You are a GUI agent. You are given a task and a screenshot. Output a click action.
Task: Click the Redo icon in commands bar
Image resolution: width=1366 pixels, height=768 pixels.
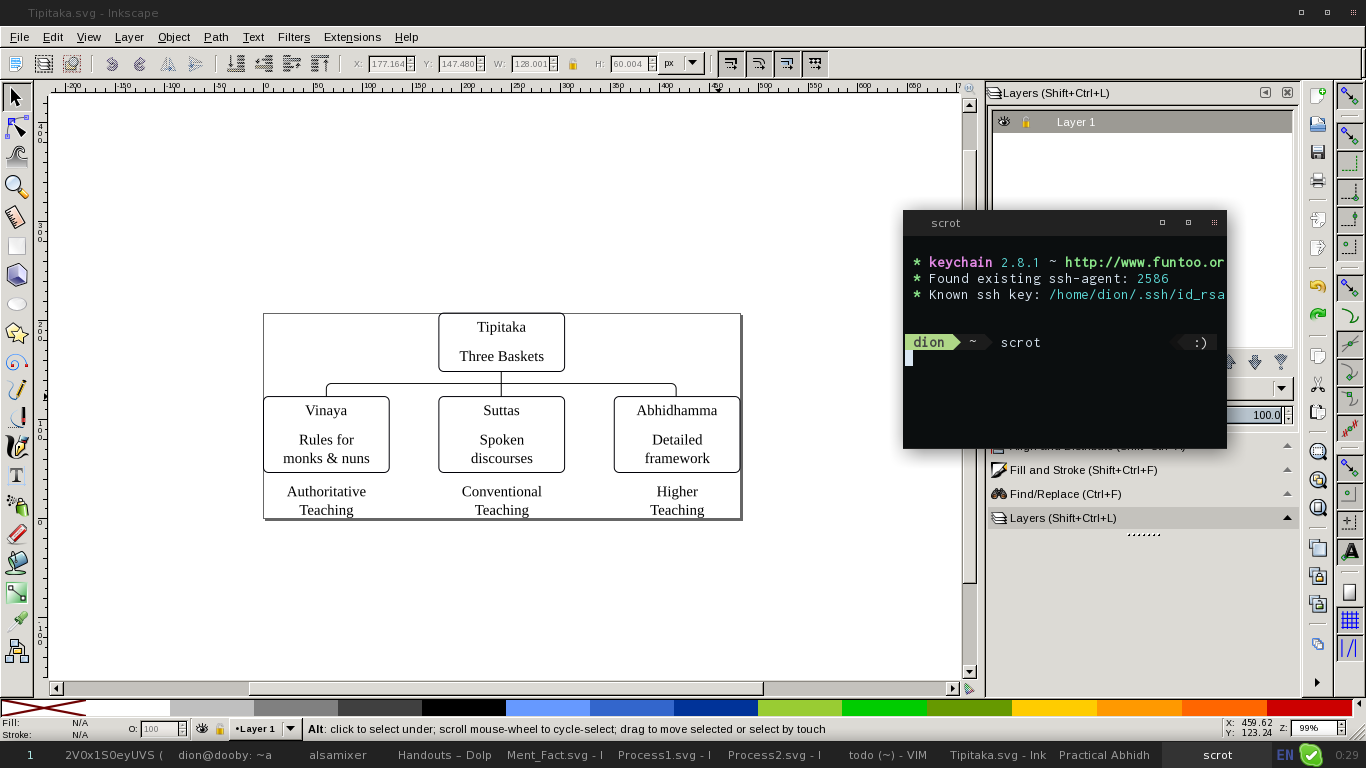(x=1318, y=314)
